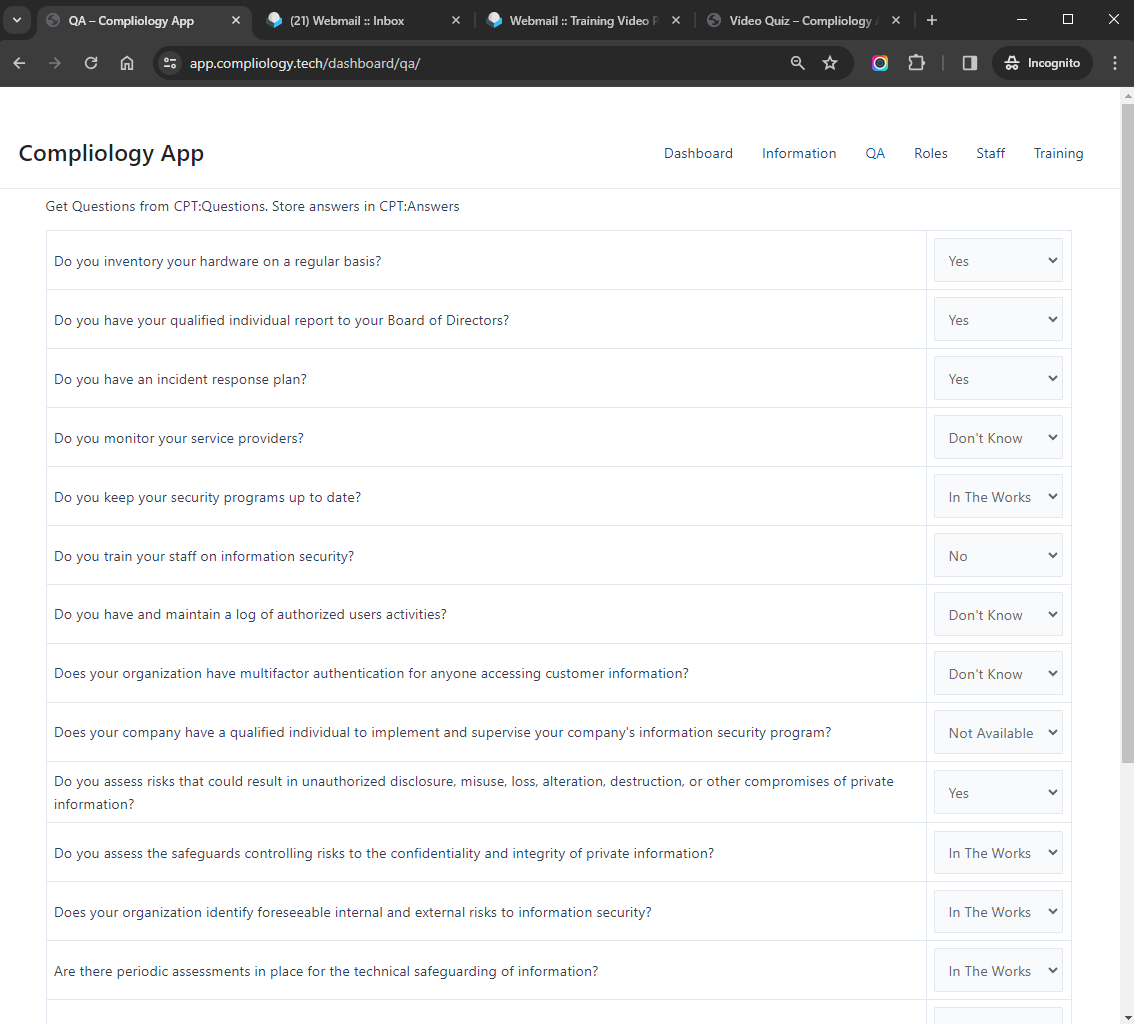Click 'Get Questions from CPT:Questions' description text
Viewport: 1134px width, 1024px height.
coord(252,206)
